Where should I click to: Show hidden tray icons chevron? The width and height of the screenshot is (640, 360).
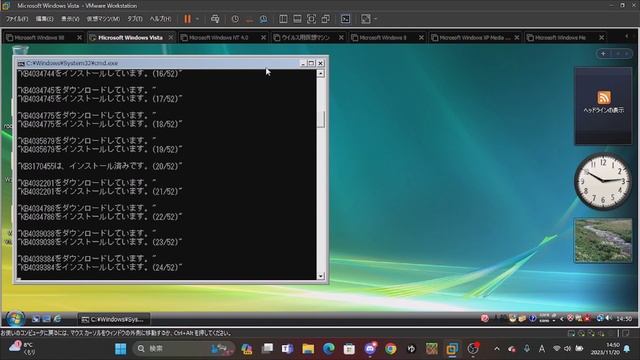(x=497, y=349)
